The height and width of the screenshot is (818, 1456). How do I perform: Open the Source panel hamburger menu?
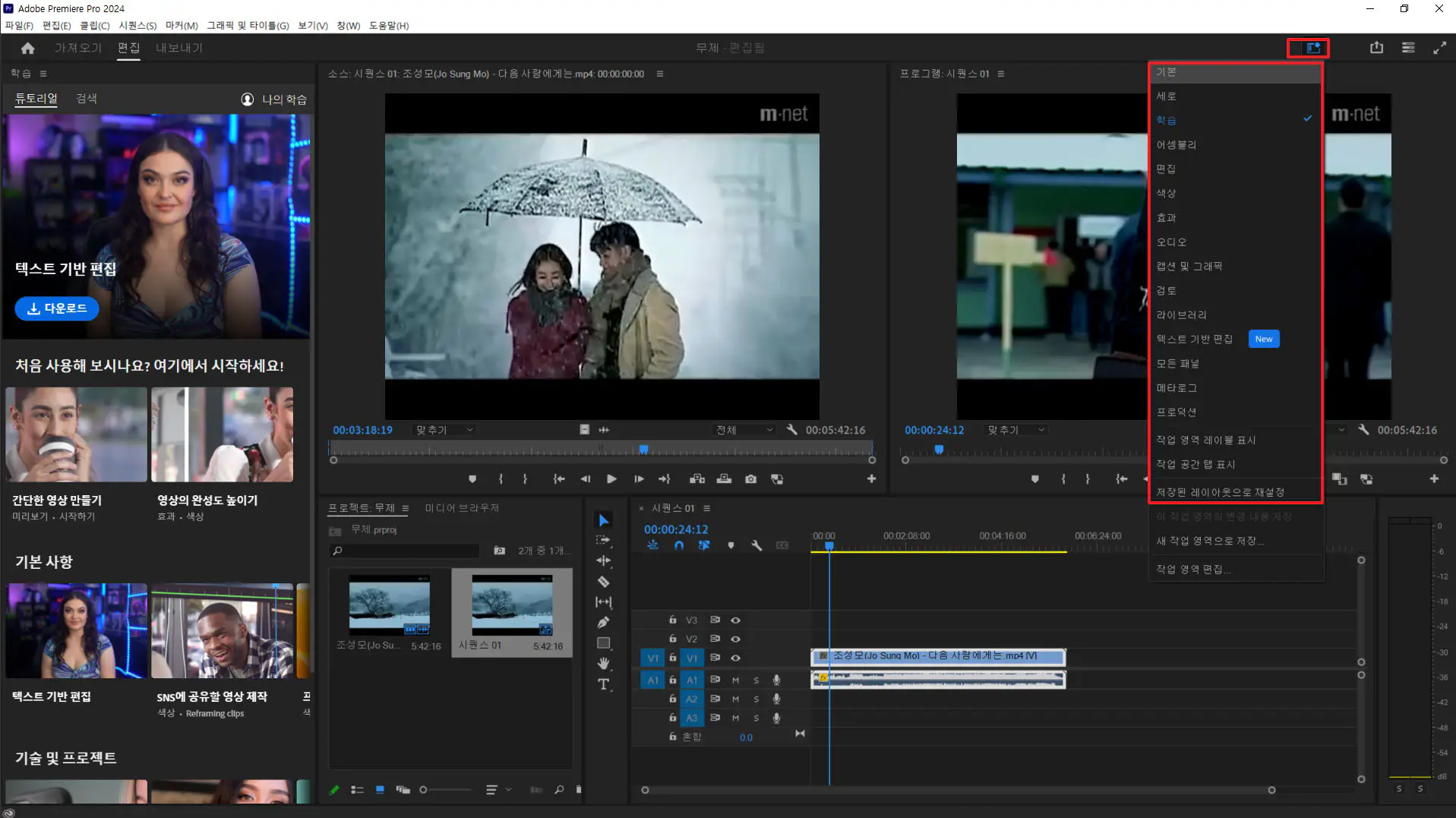click(659, 74)
